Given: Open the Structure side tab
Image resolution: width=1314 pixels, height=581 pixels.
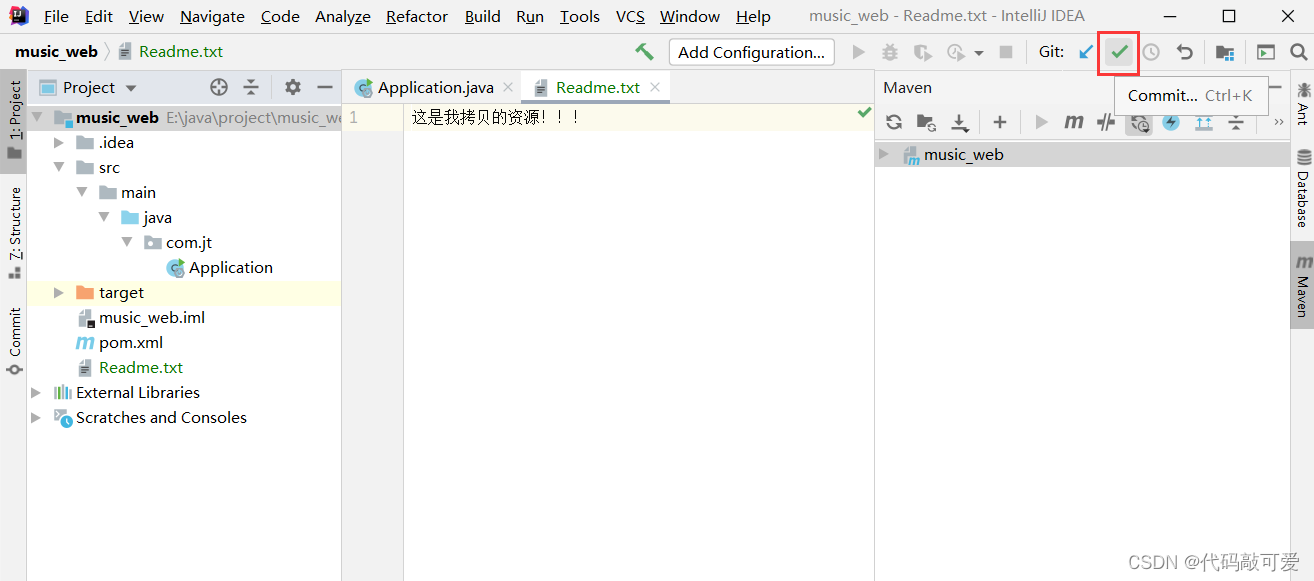Looking at the screenshot, I should click(15, 233).
